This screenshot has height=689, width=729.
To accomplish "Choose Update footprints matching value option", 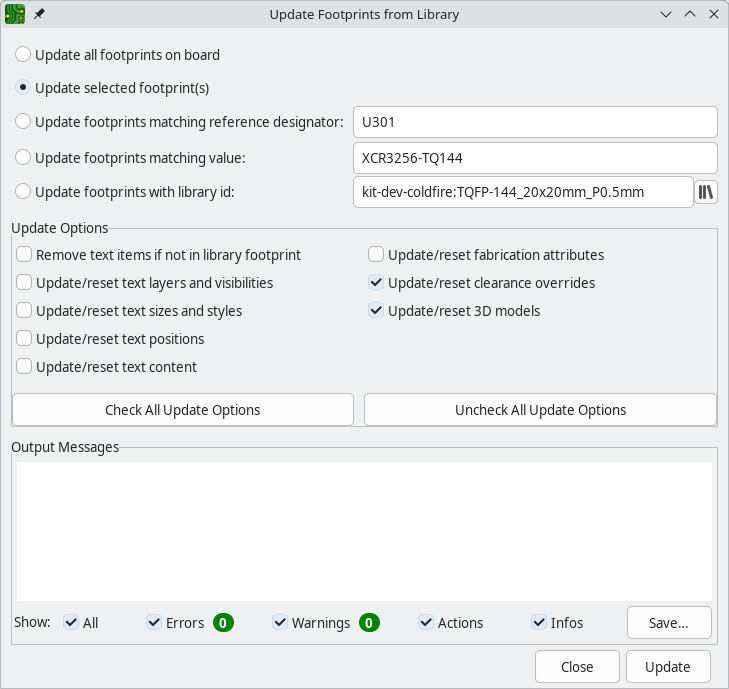I will pos(23,158).
